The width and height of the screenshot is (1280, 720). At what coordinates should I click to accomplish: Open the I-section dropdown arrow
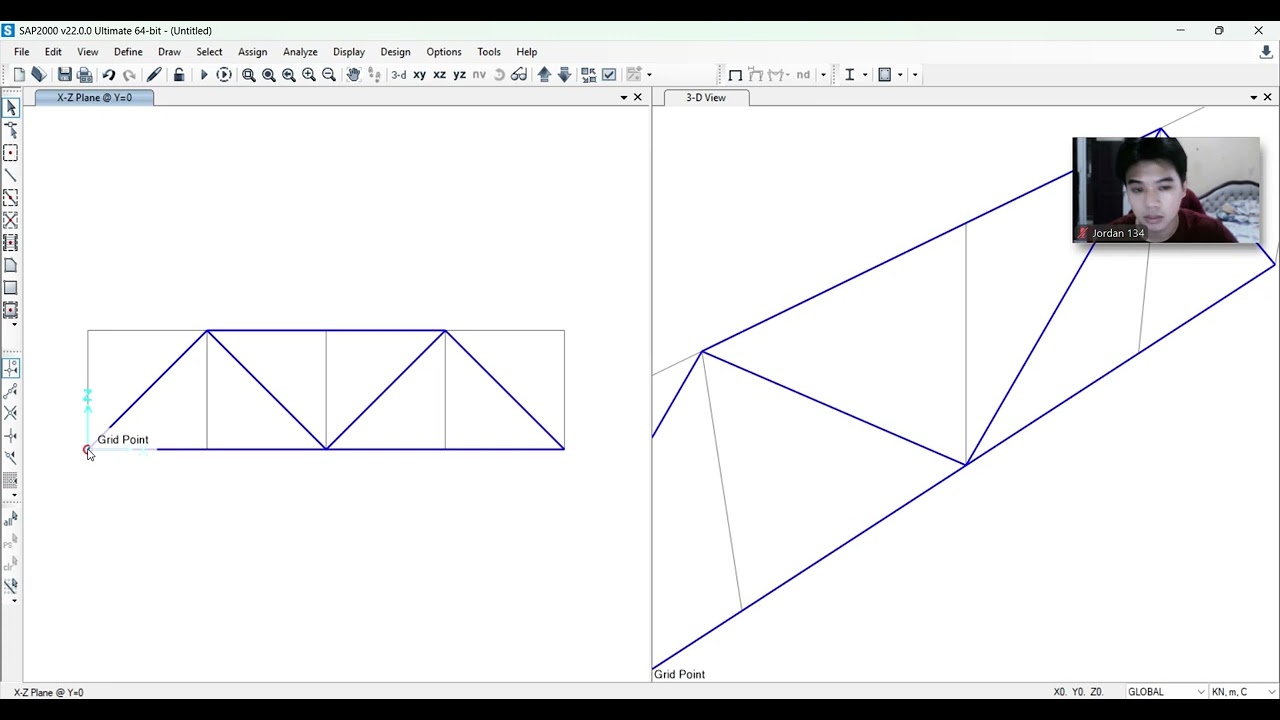point(865,75)
